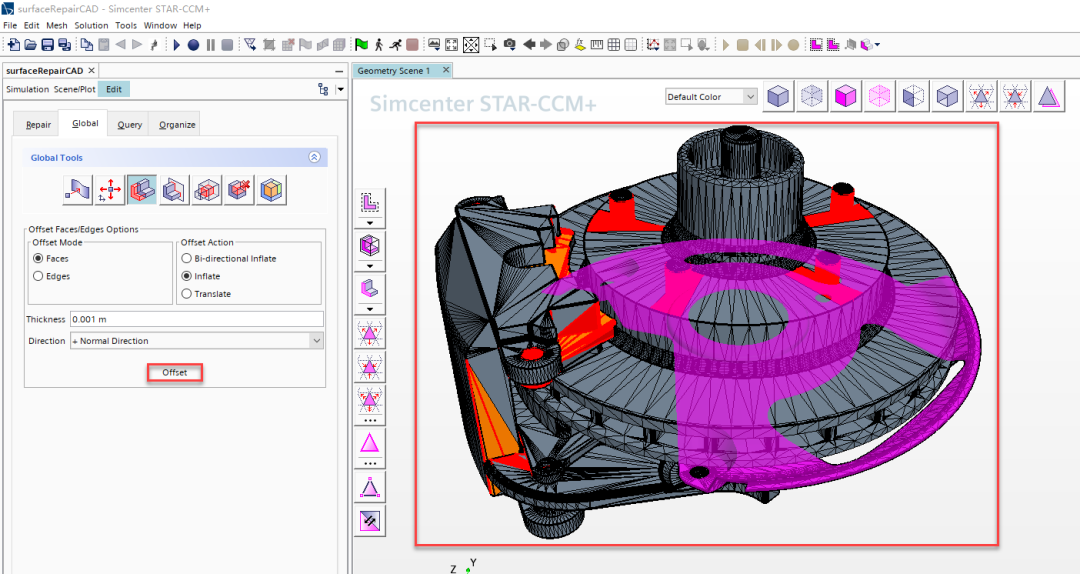1080x574 pixels.
Task: Click the New Simulation toolbar icon
Action: point(13,45)
